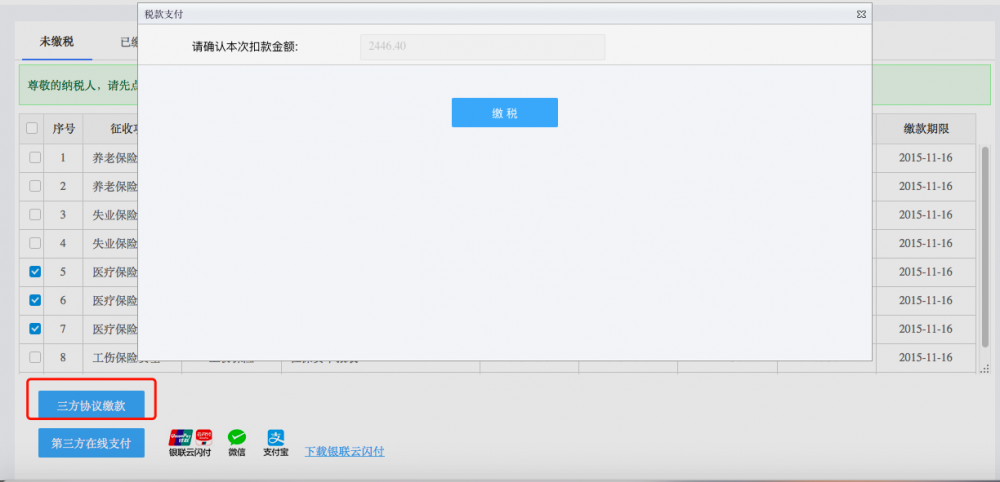The height and width of the screenshot is (482, 1000).
Task: Uncheck the checkbox for row 6
Action: pyautogui.click(x=35, y=300)
